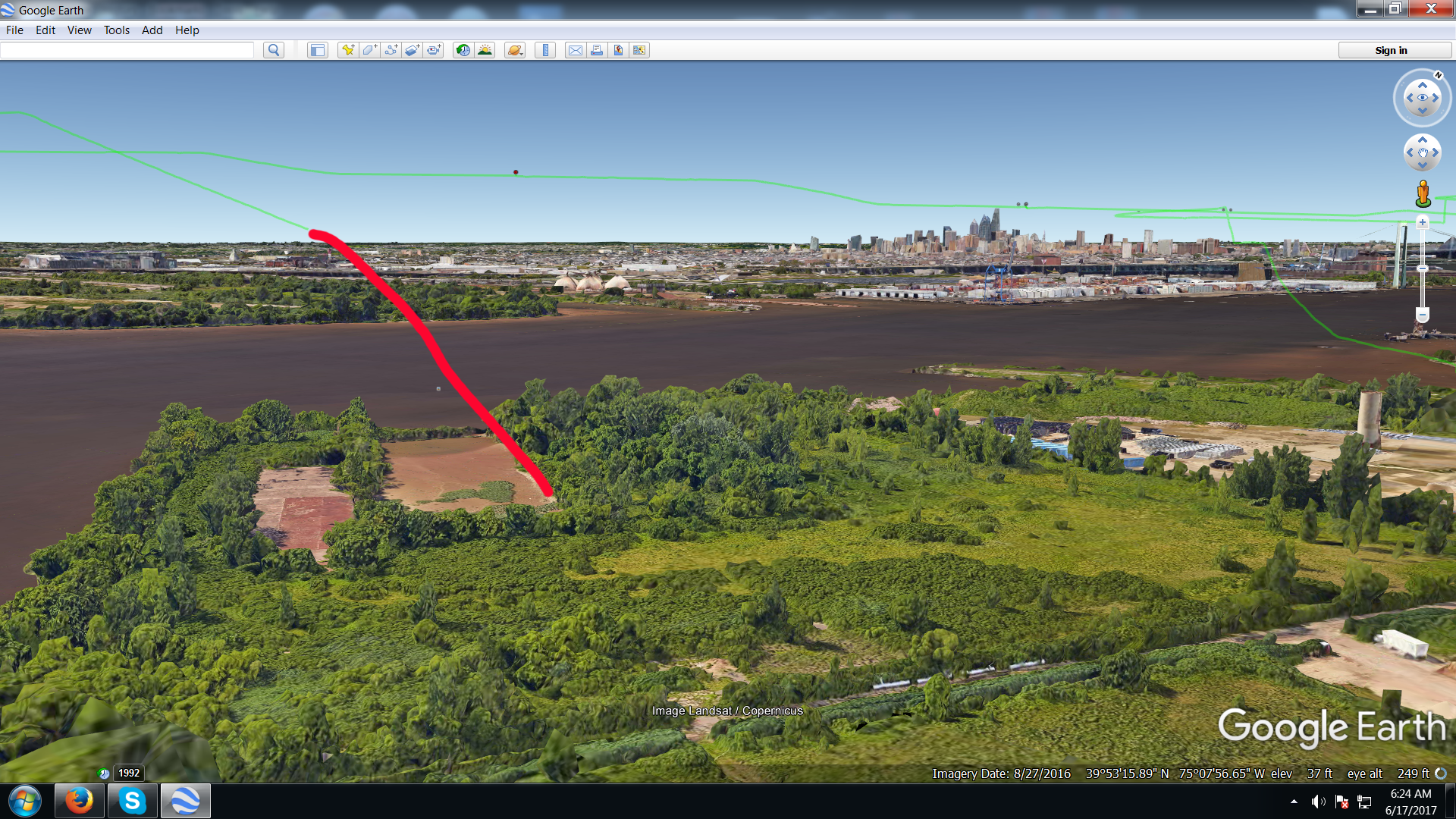
Task: Click the latitude longitude coordinates readout
Action: pyautogui.click(x=1175, y=773)
